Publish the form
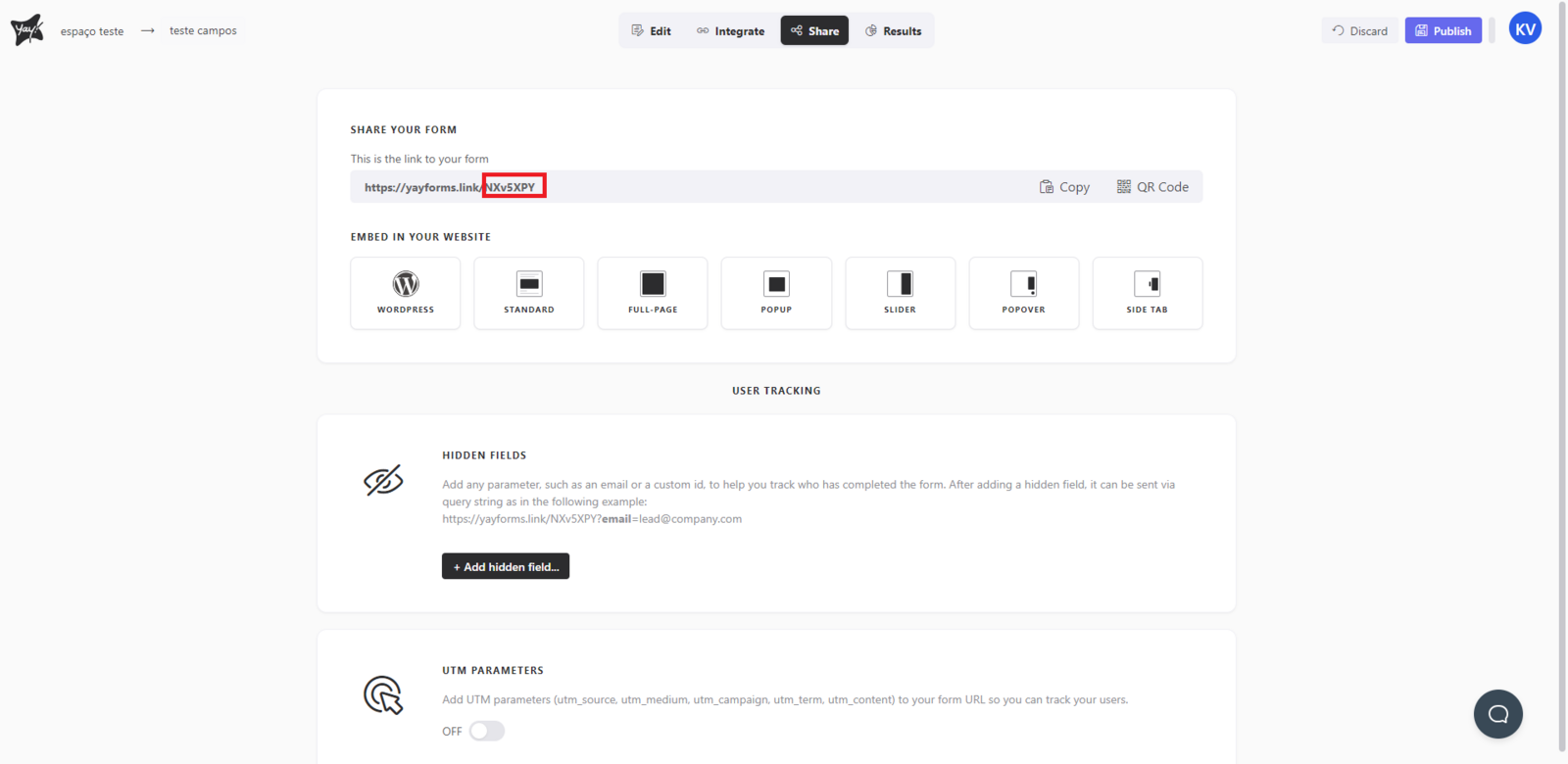The height and width of the screenshot is (764, 1568). point(1443,31)
